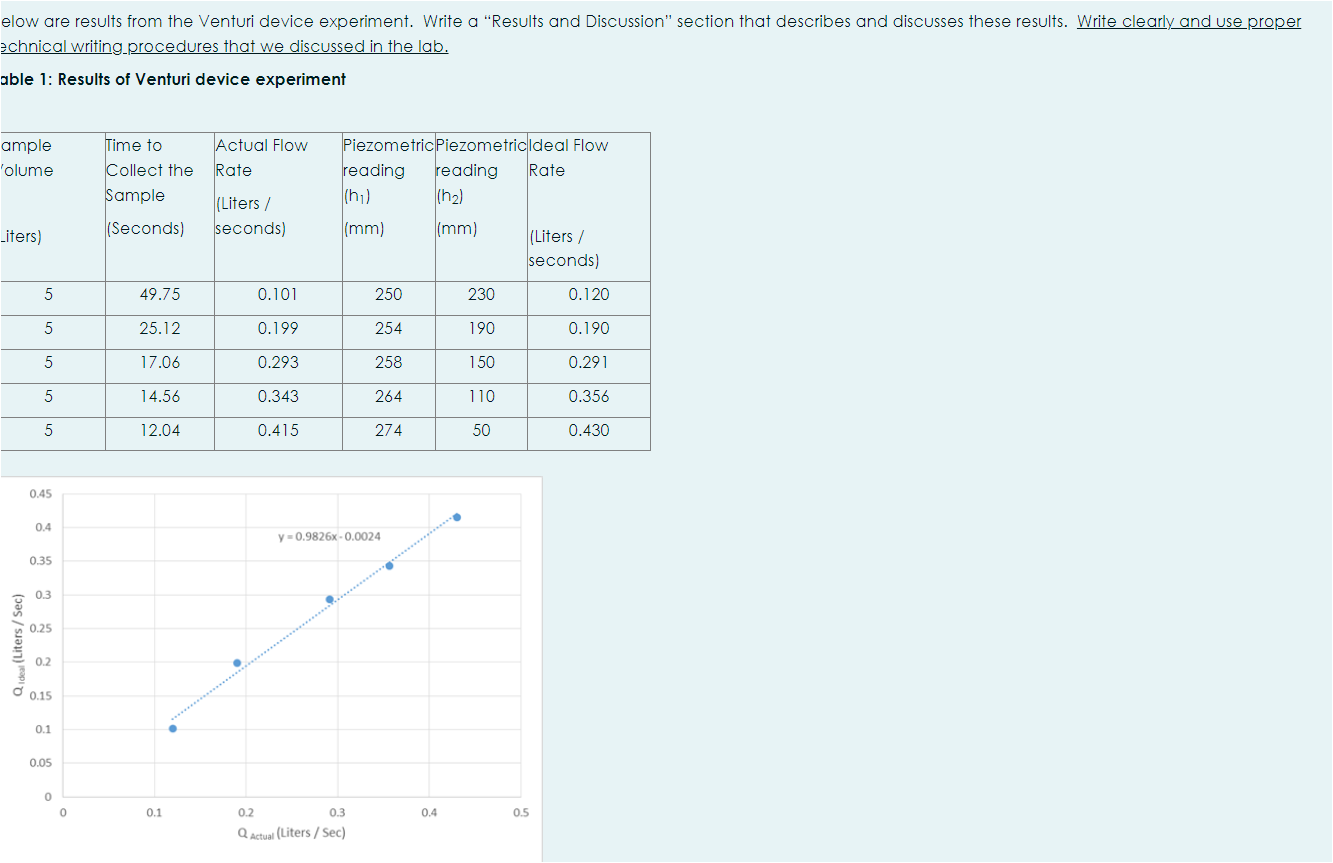The width and height of the screenshot is (1333, 863).
Task: Click the 0.25 label on the vertical axis
Action: [x=40, y=629]
